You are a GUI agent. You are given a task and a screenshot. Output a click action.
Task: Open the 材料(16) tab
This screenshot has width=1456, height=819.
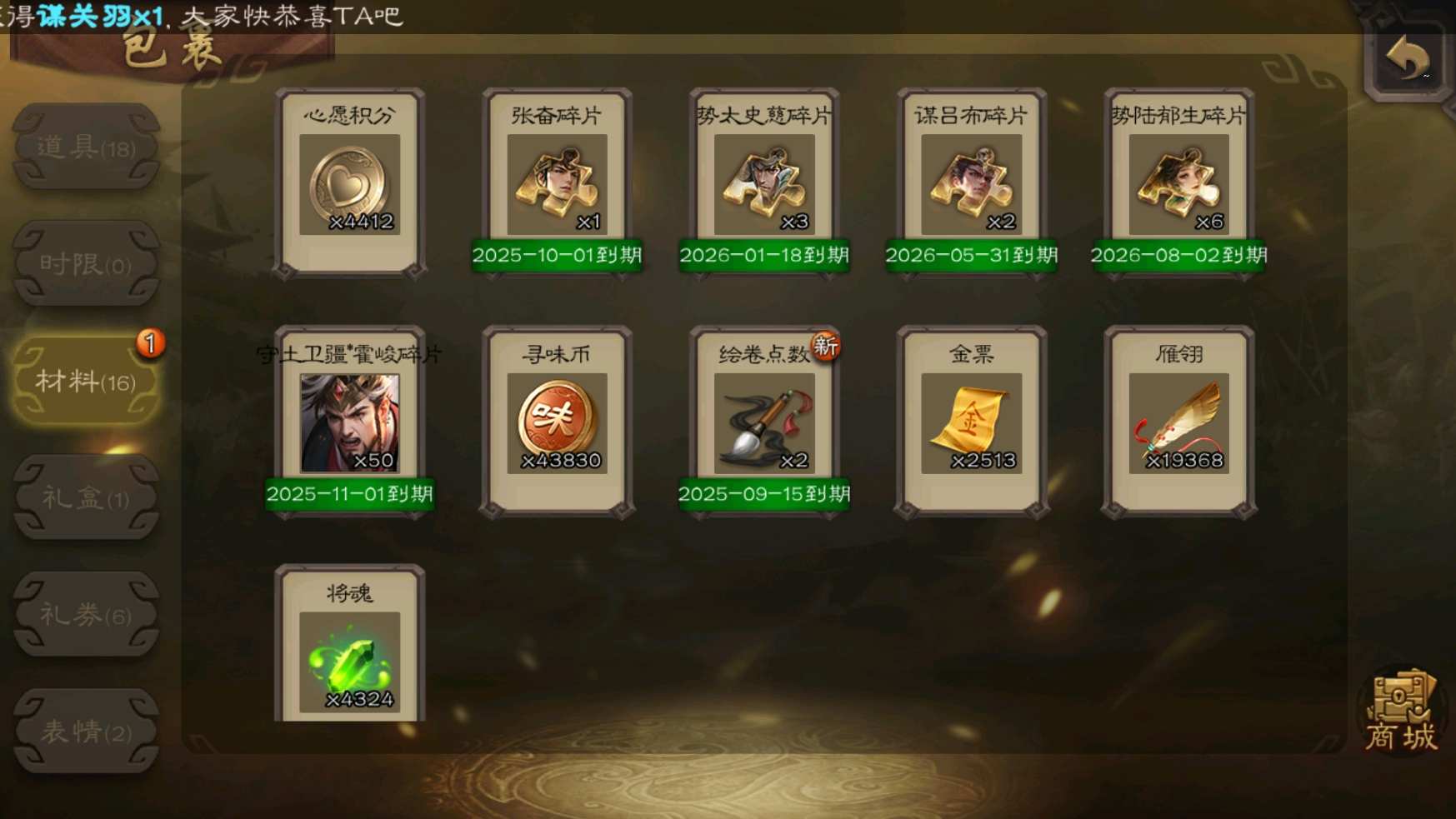pos(86,382)
